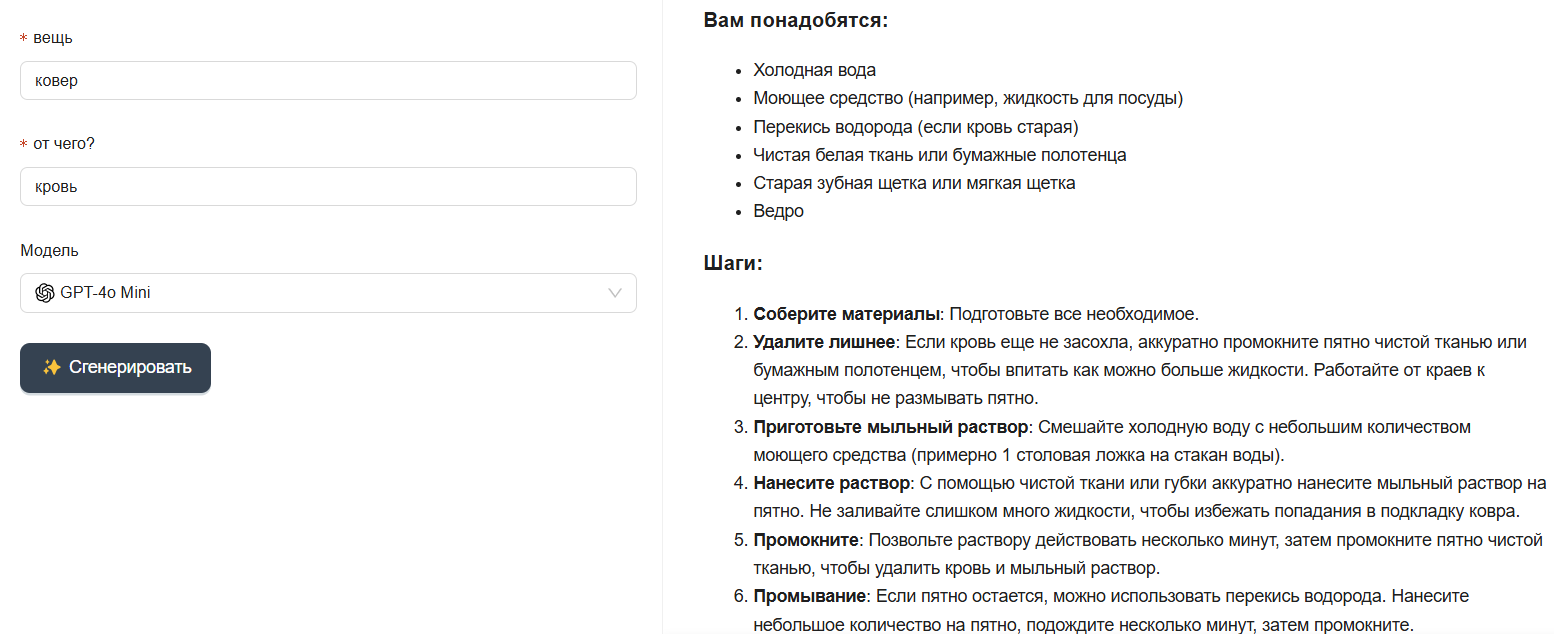The image size is (1554, 634).
Task: Select the ковер input field
Action: [x=328, y=80]
